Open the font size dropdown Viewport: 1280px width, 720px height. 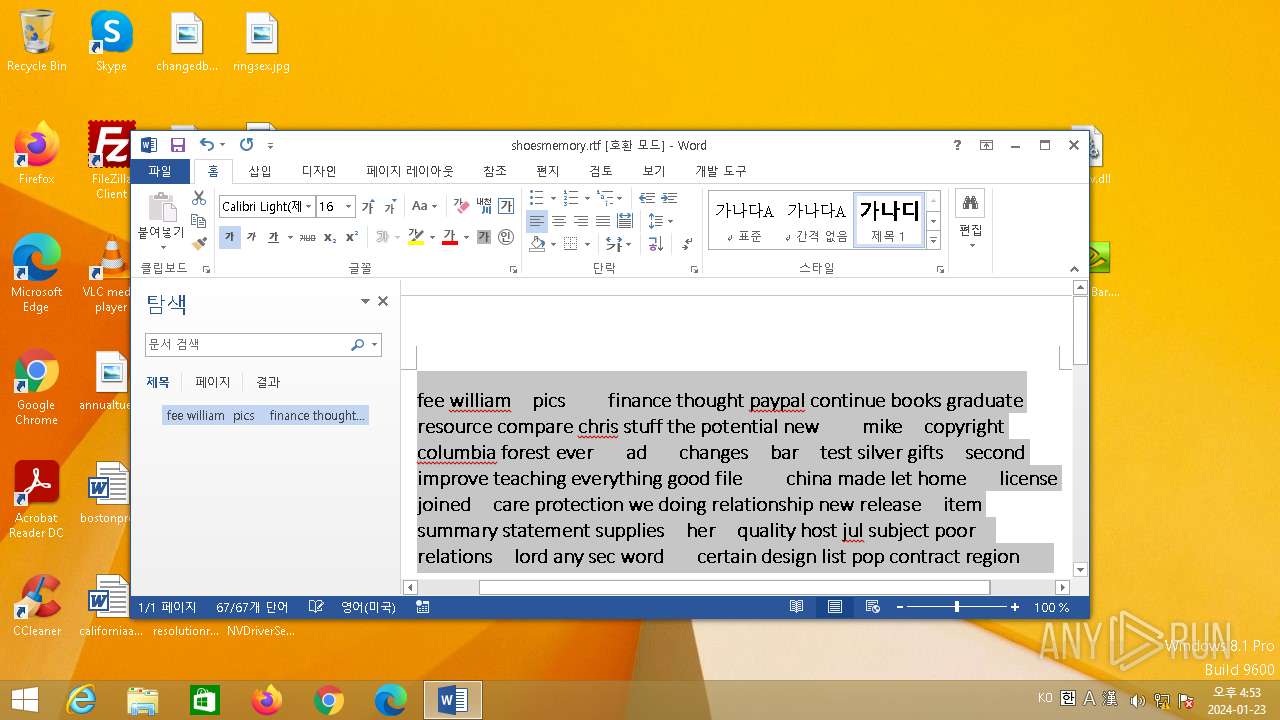click(349, 207)
